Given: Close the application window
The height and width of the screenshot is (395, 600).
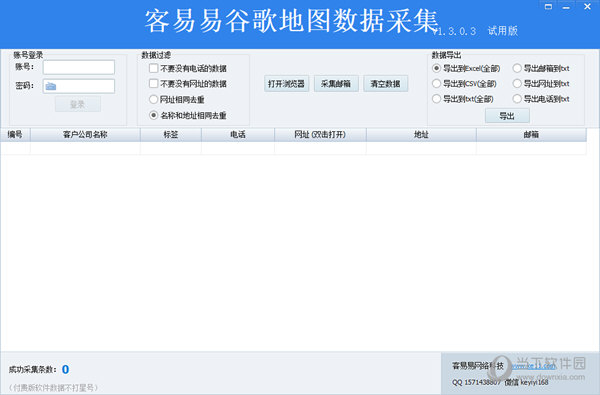Looking at the screenshot, I should 587,7.
